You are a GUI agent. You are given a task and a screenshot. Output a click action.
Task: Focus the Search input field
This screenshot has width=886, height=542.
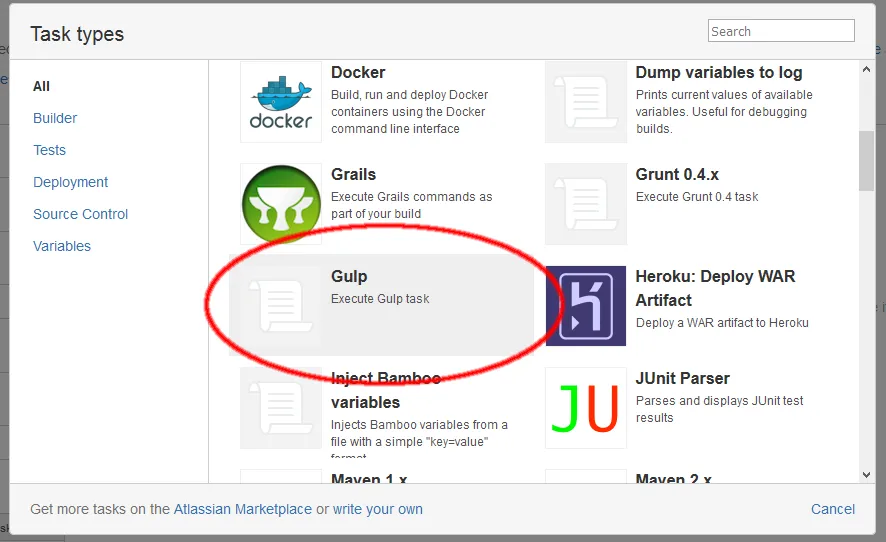[x=781, y=31]
